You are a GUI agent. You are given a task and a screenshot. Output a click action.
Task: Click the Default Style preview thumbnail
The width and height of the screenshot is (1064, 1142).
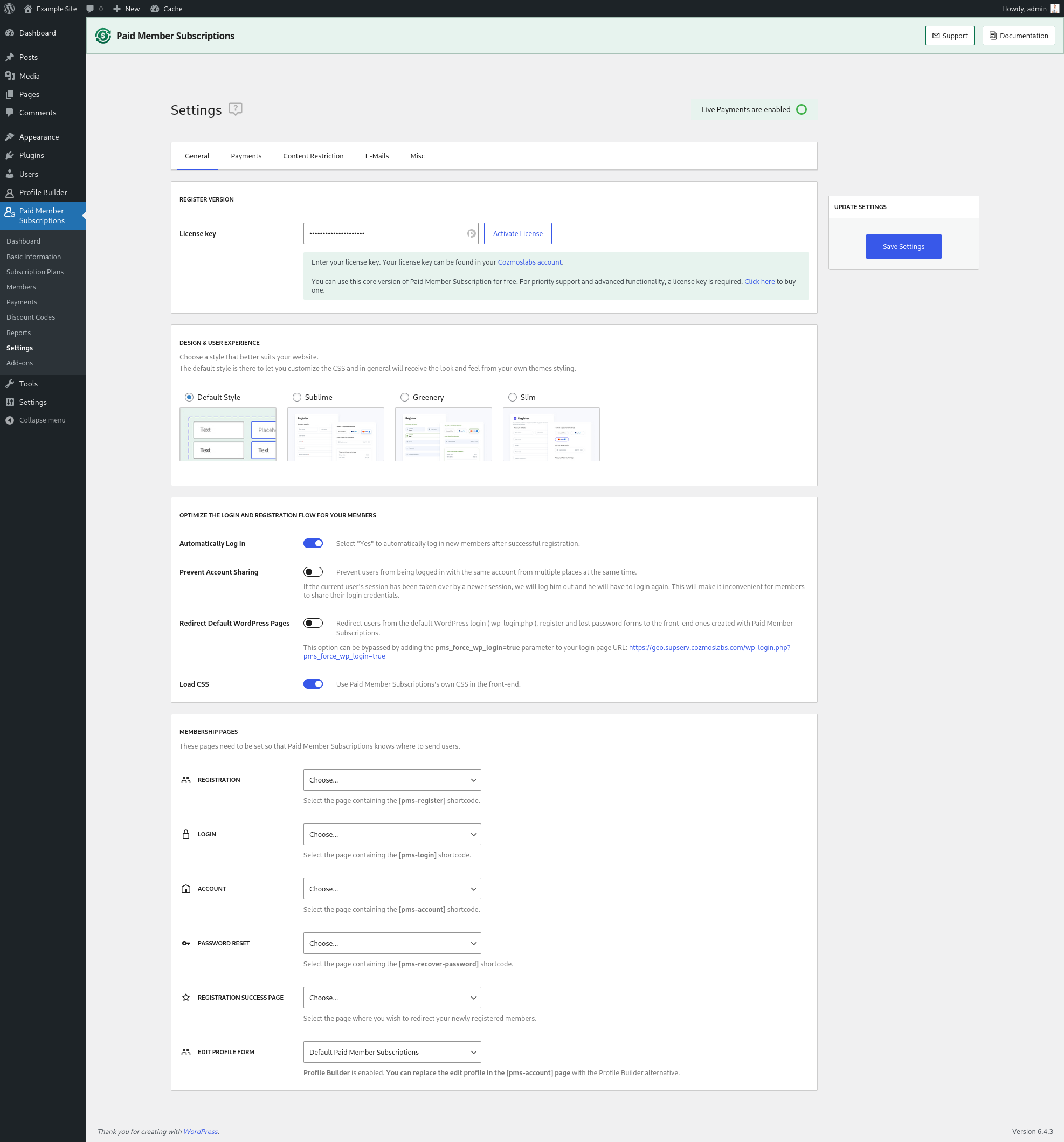(x=228, y=434)
